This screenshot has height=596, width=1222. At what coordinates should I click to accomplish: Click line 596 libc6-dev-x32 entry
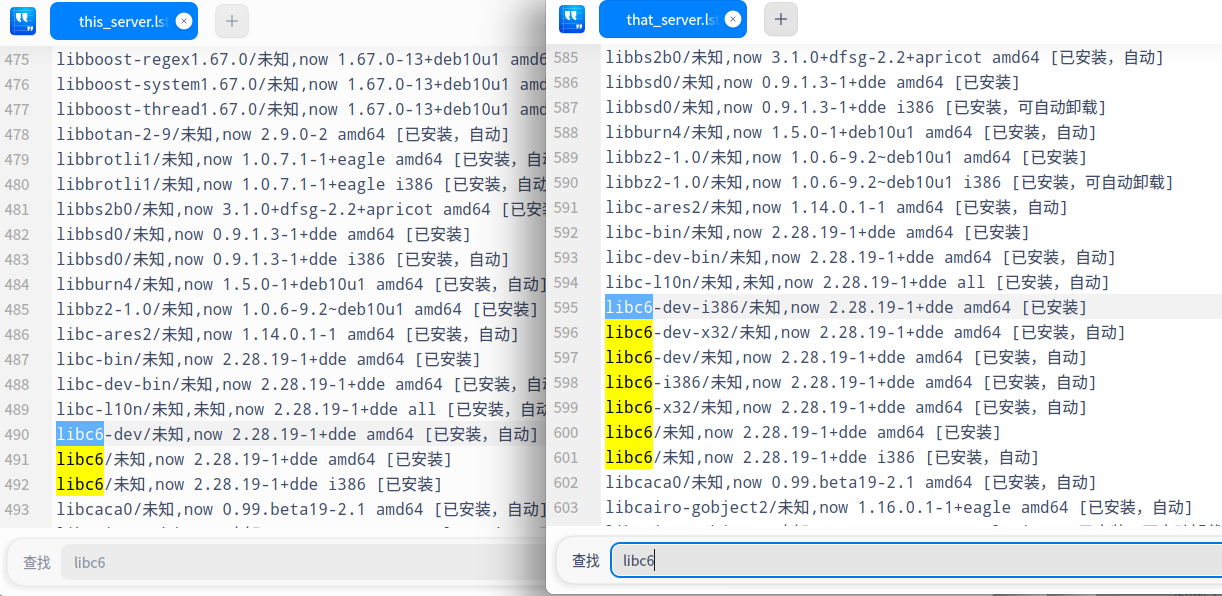pos(865,332)
